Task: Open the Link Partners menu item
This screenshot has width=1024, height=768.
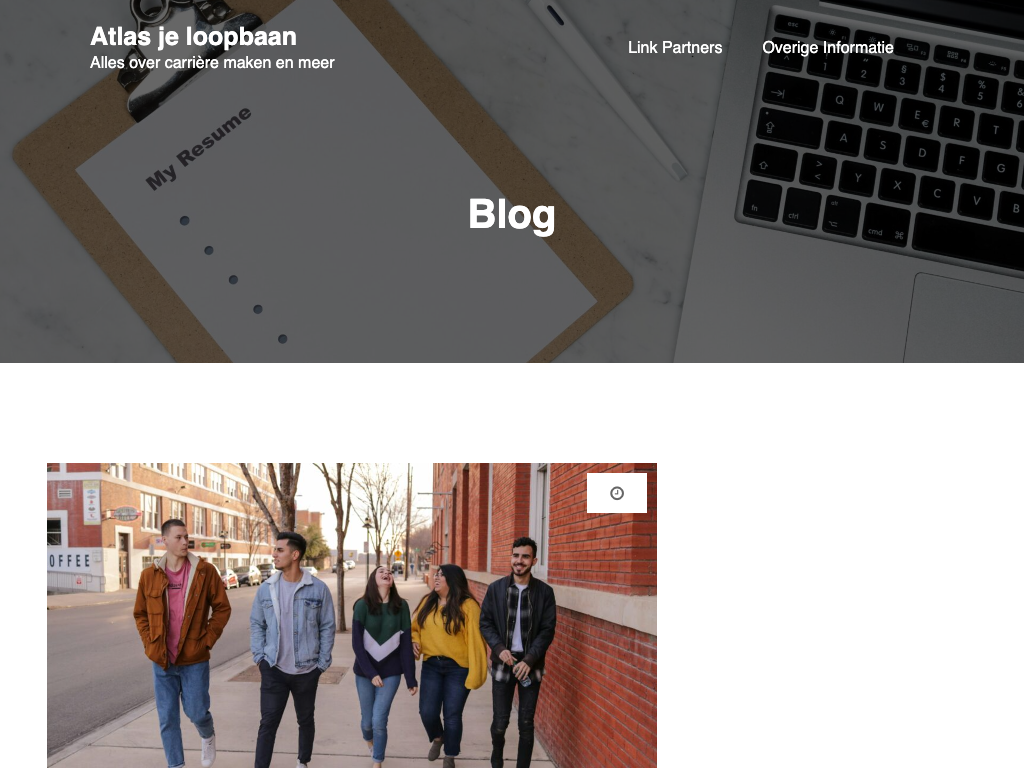Action: click(x=675, y=48)
